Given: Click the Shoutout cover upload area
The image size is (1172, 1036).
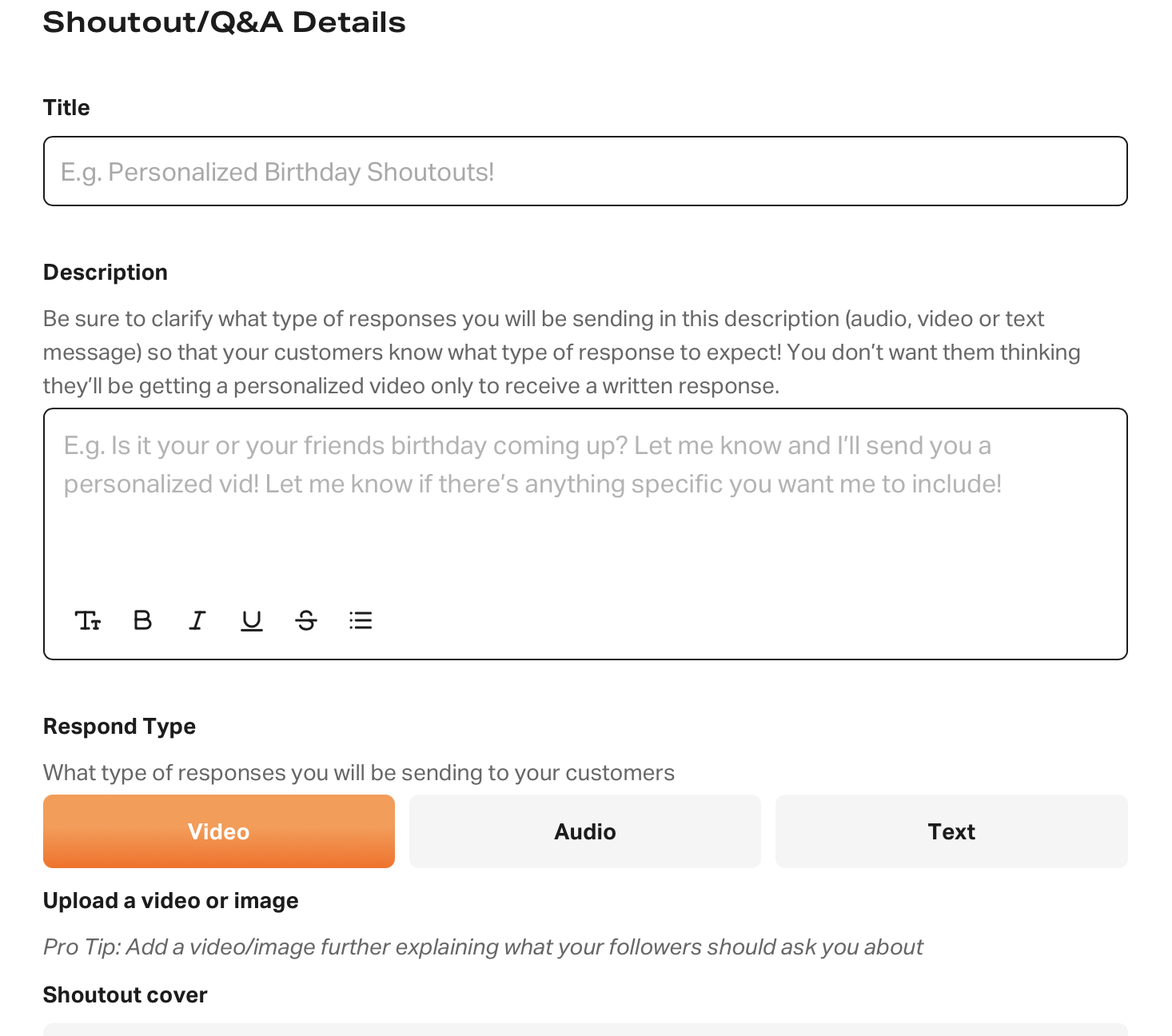Looking at the screenshot, I should click(585, 1030).
